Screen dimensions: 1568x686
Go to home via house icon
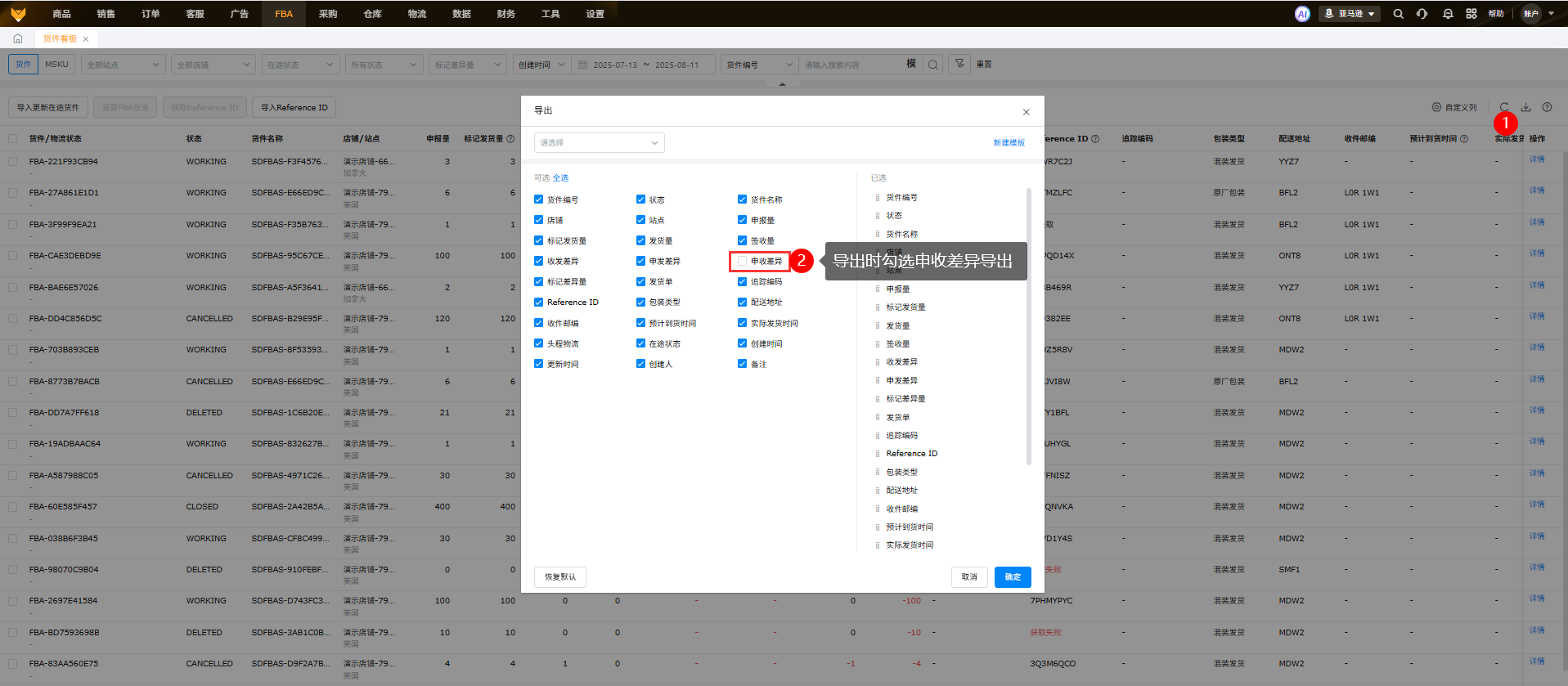pyautogui.click(x=18, y=38)
